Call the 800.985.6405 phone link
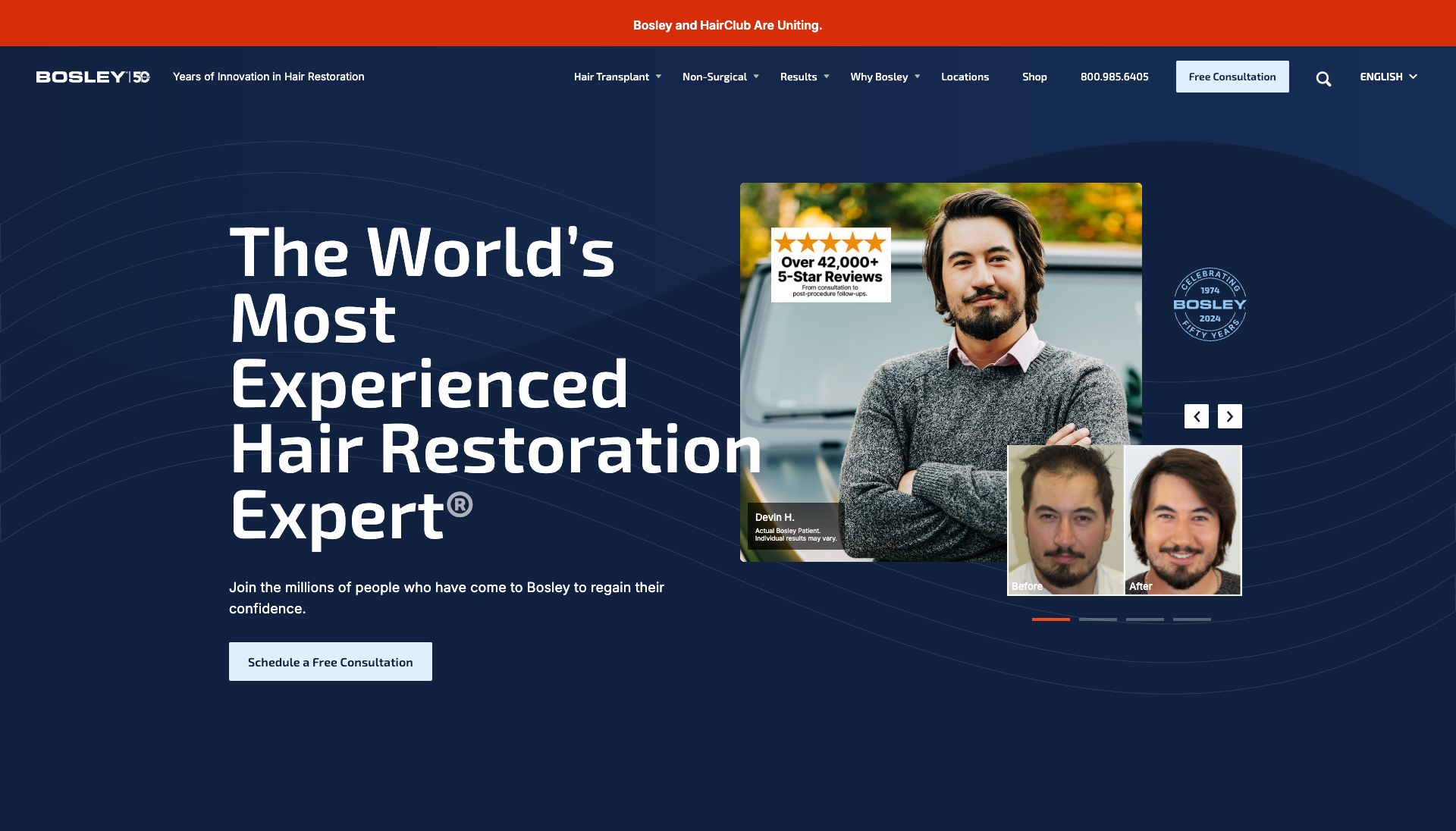Screen dimensions: 1456x831 [1115, 77]
